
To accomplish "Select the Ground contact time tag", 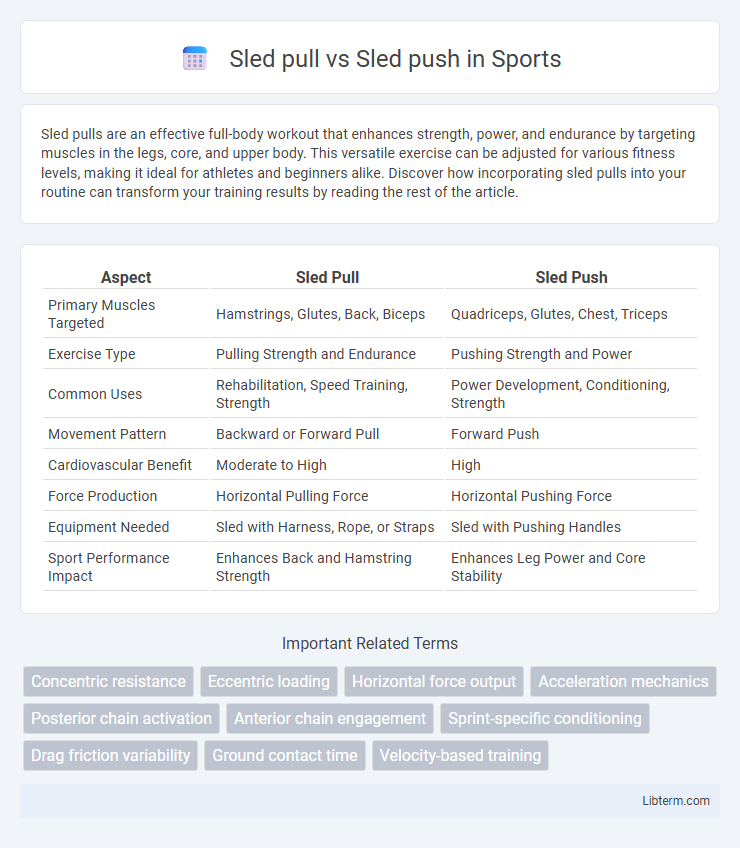I will 285,755.
